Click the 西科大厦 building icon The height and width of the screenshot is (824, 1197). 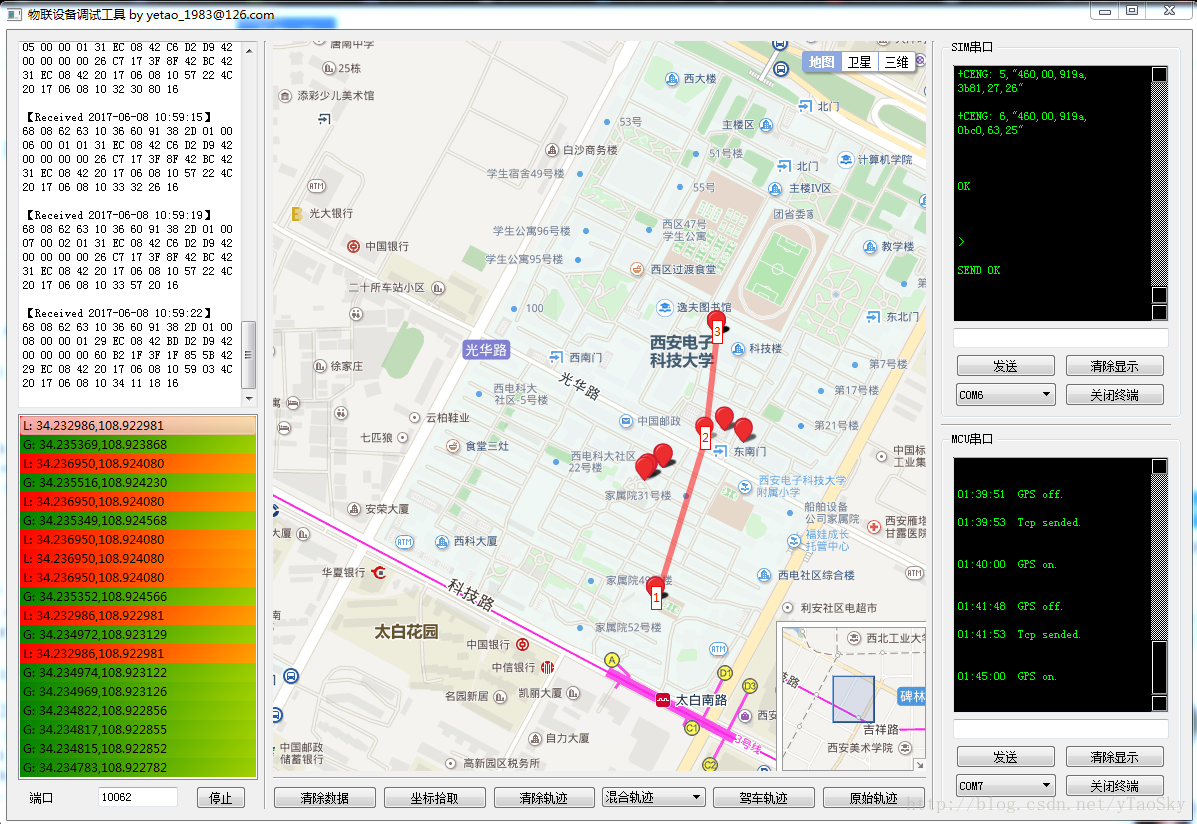click(442, 541)
